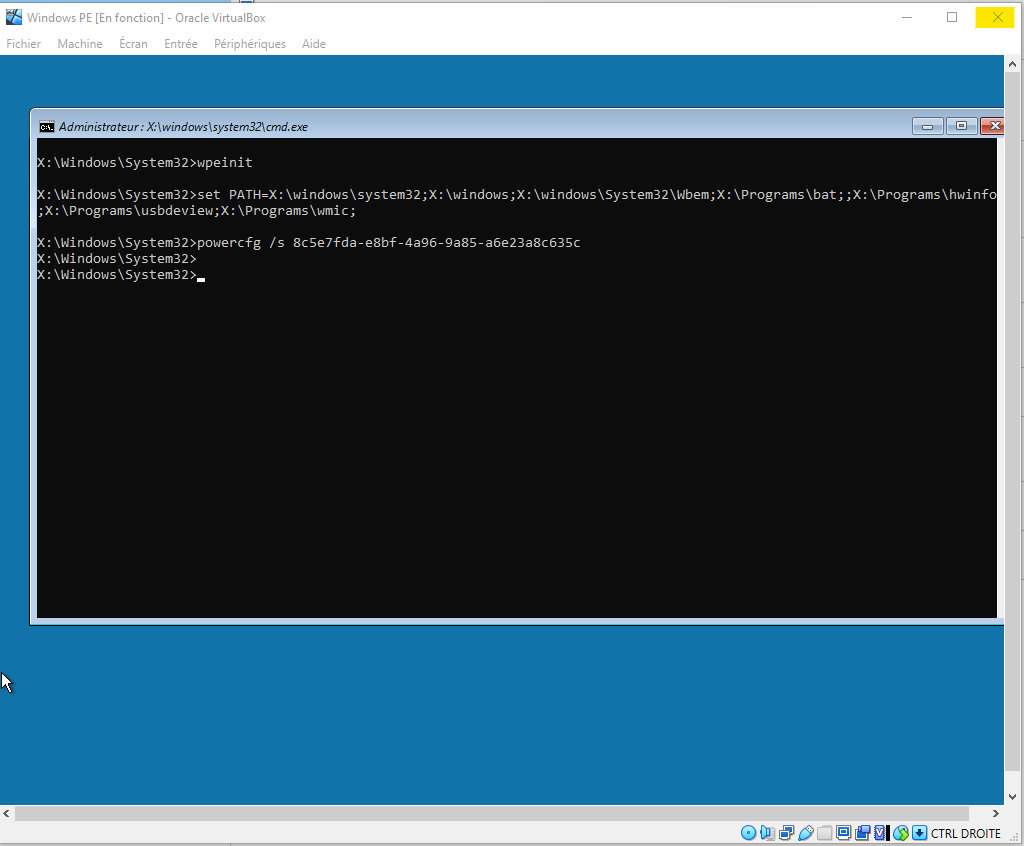Open the Machine menu
The image size is (1024, 846).
pos(80,44)
